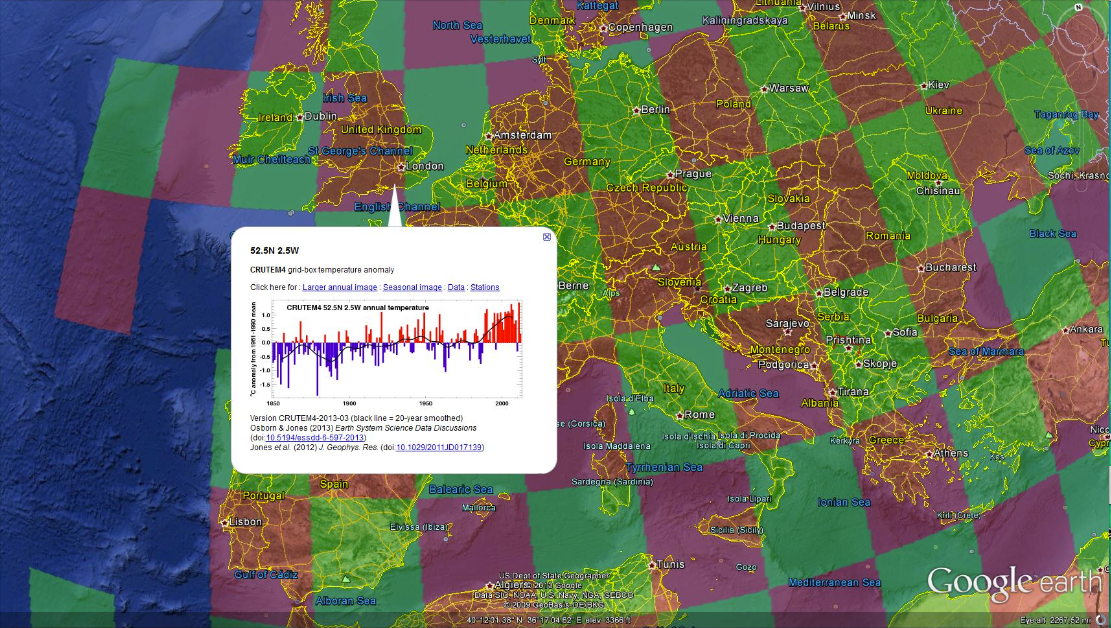Follow the 10.1029/2011JD017139 DOI link
Image resolution: width=1111 pixels, height=628 pixels.
coord(439,447)
